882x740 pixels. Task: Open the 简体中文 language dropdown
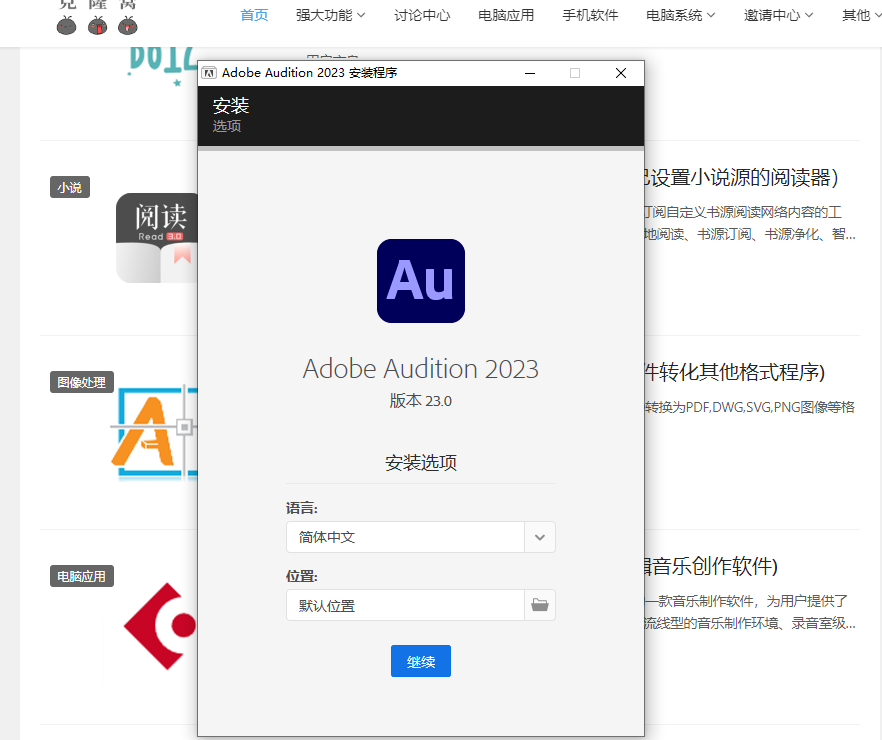tap(421, 537)
